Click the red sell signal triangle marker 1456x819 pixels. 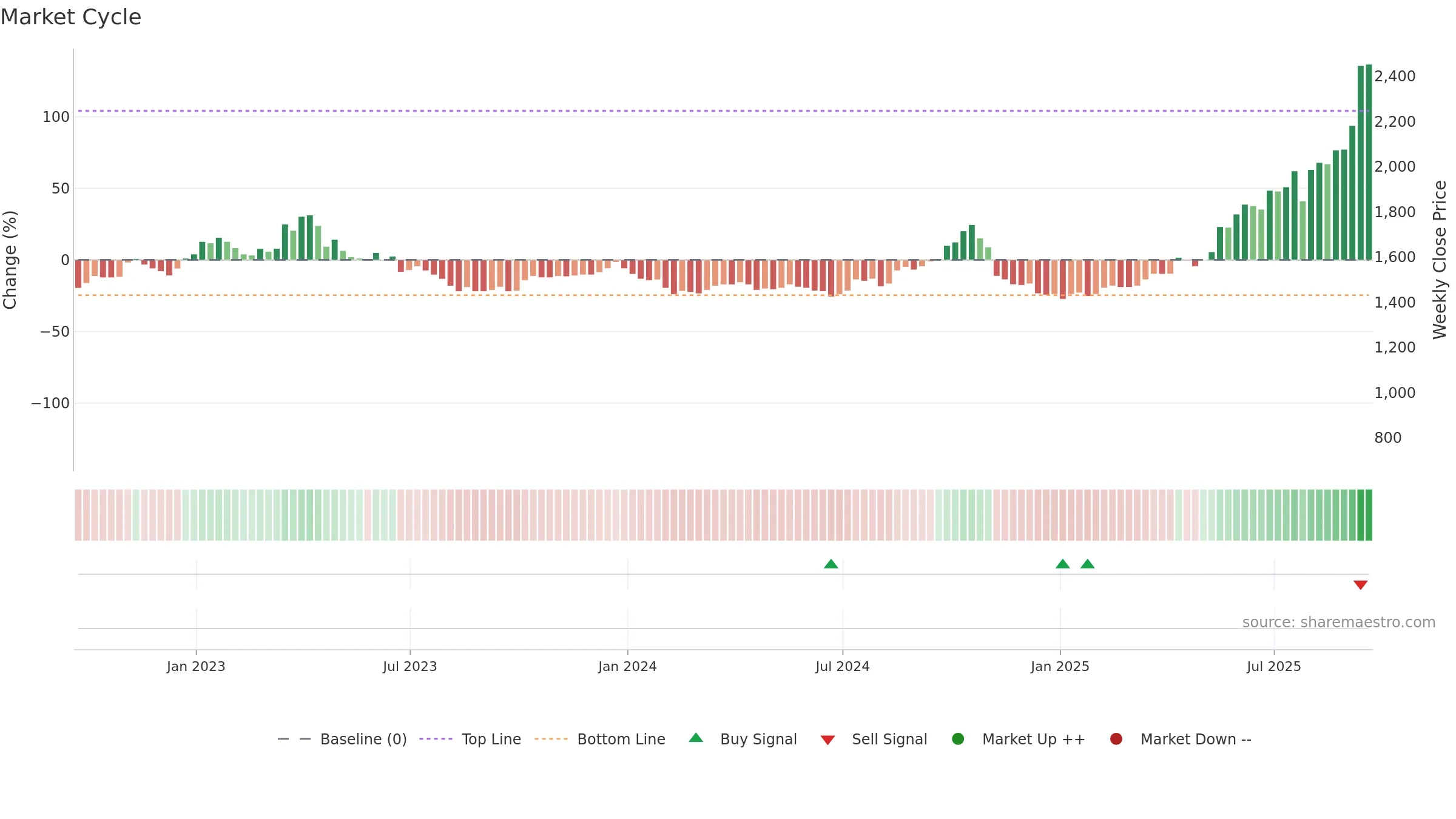1361,585
